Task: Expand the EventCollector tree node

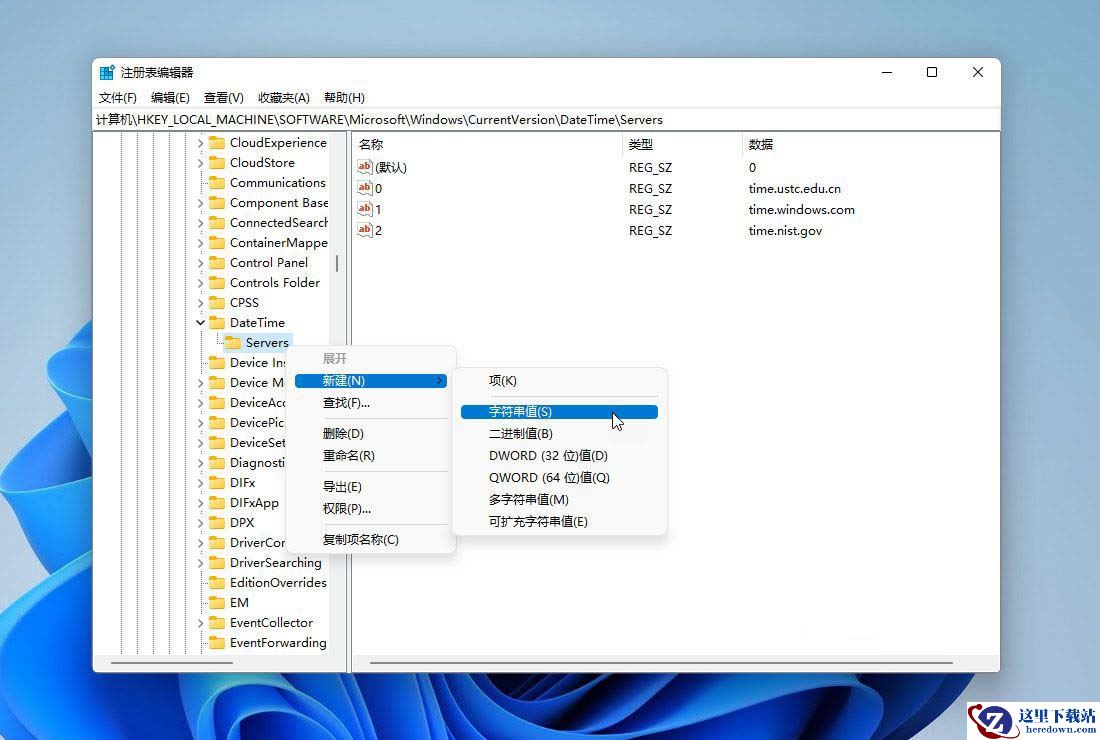Action: coord(201,623)
